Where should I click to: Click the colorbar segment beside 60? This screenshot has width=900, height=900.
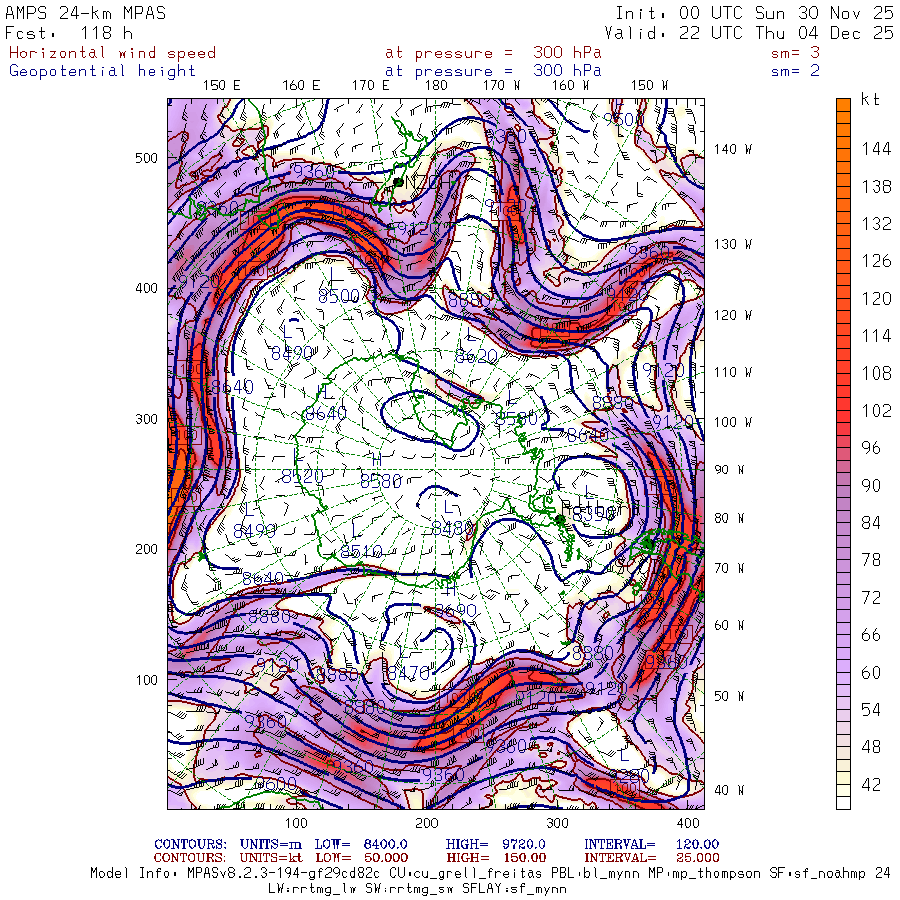[x=843, y=672]
